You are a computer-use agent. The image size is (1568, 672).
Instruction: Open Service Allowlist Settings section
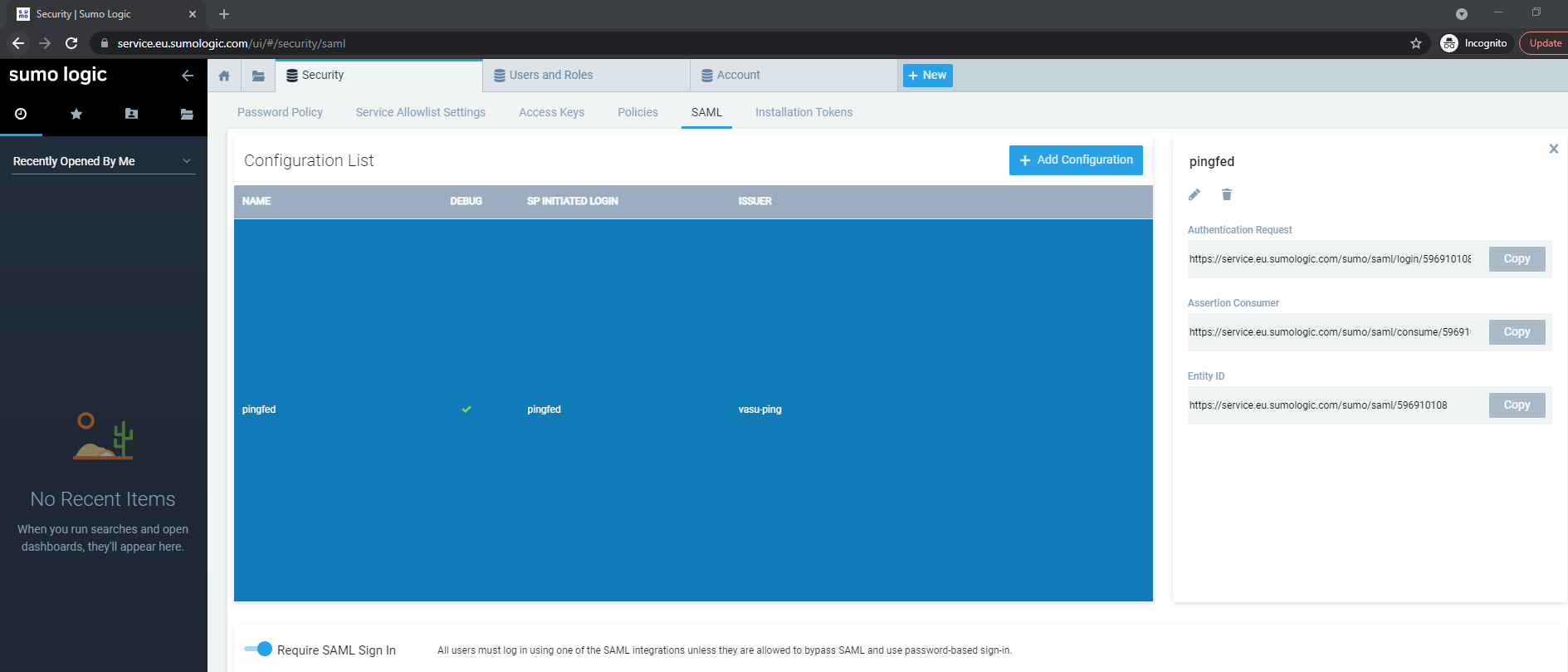point(421,112)
